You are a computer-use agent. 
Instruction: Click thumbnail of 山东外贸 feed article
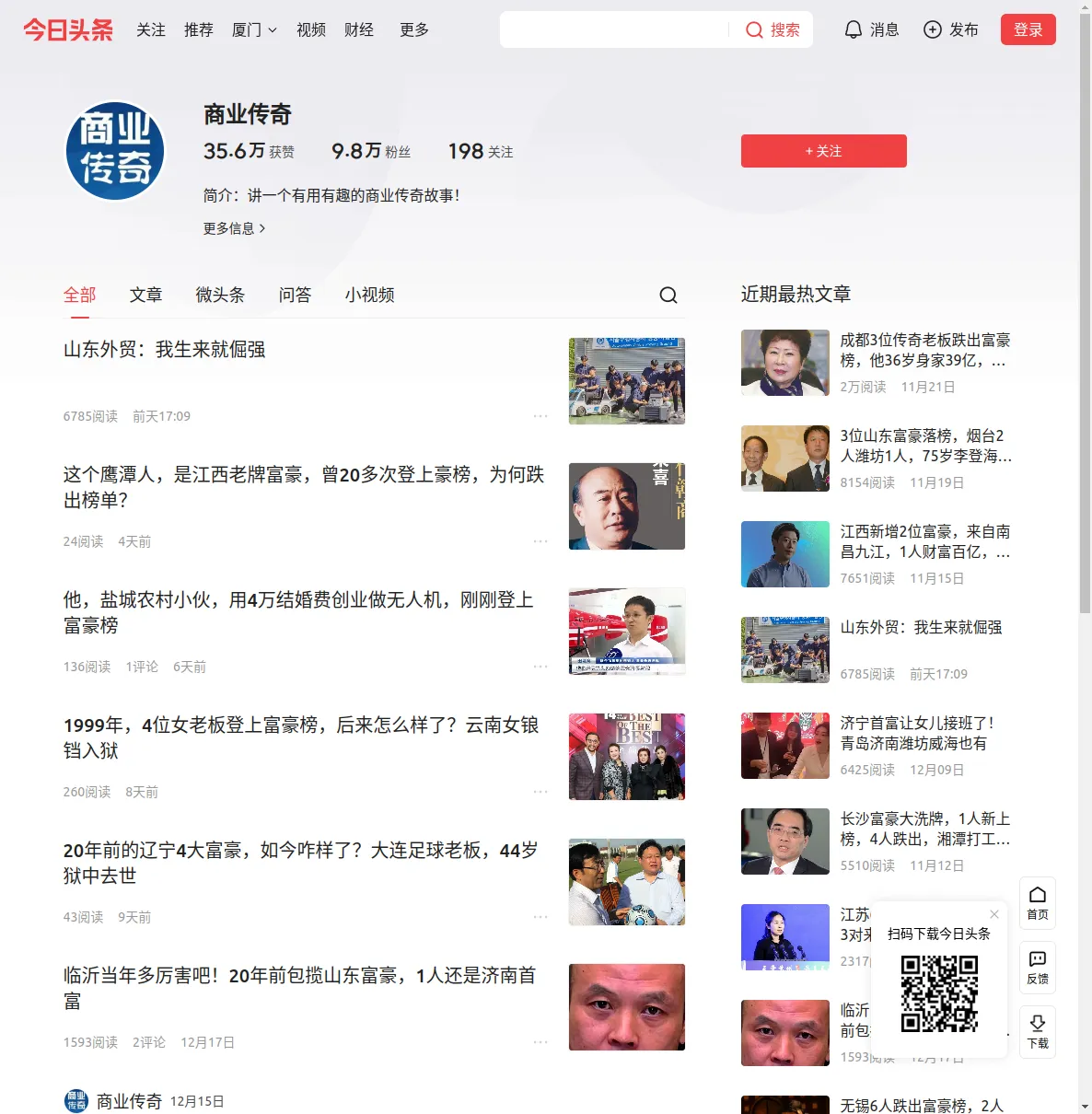click(627, 381)
